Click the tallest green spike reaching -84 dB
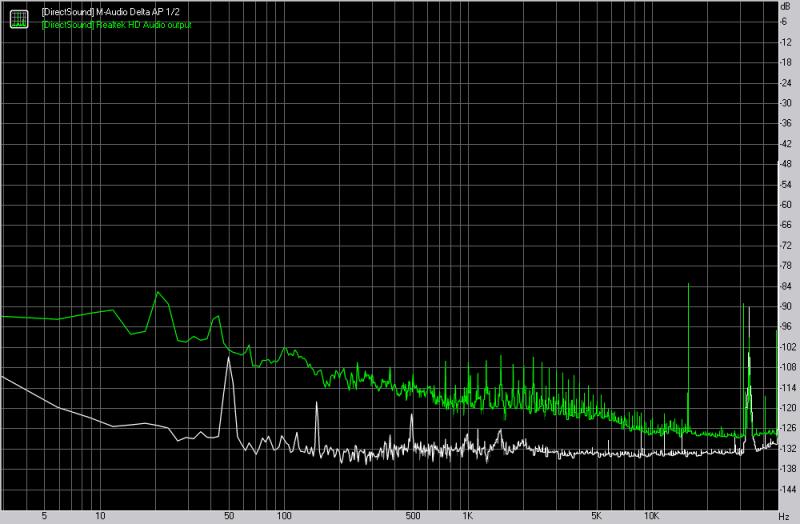This screenshot has height=524, width=800. (689, 286)
